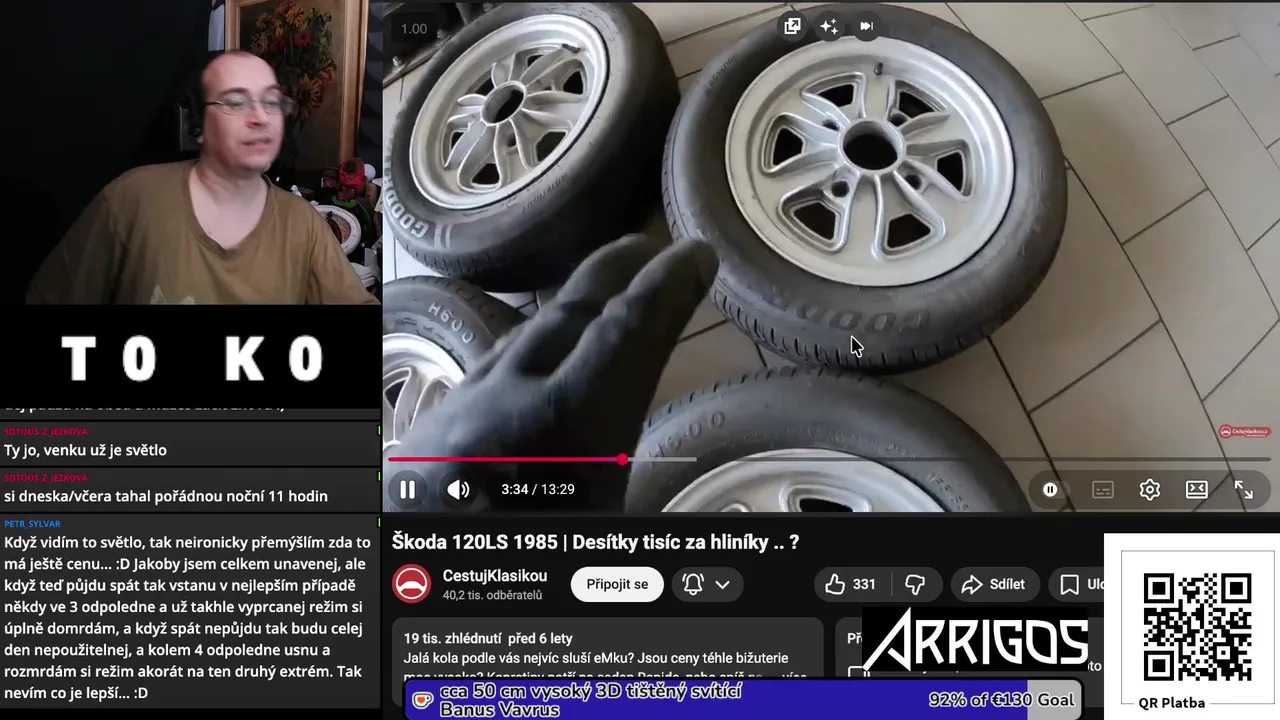
Task: Toggle subtitles captions button
Action: coord(1103,489)
